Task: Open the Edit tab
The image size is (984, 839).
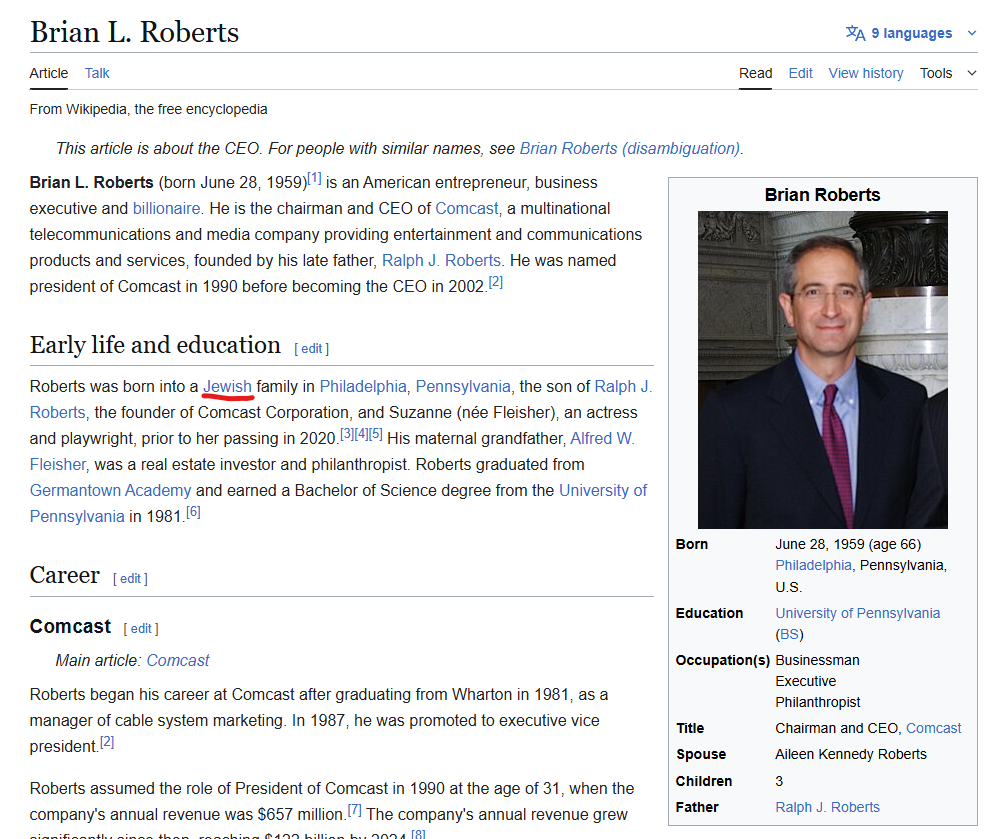Action: pos(801,73)
